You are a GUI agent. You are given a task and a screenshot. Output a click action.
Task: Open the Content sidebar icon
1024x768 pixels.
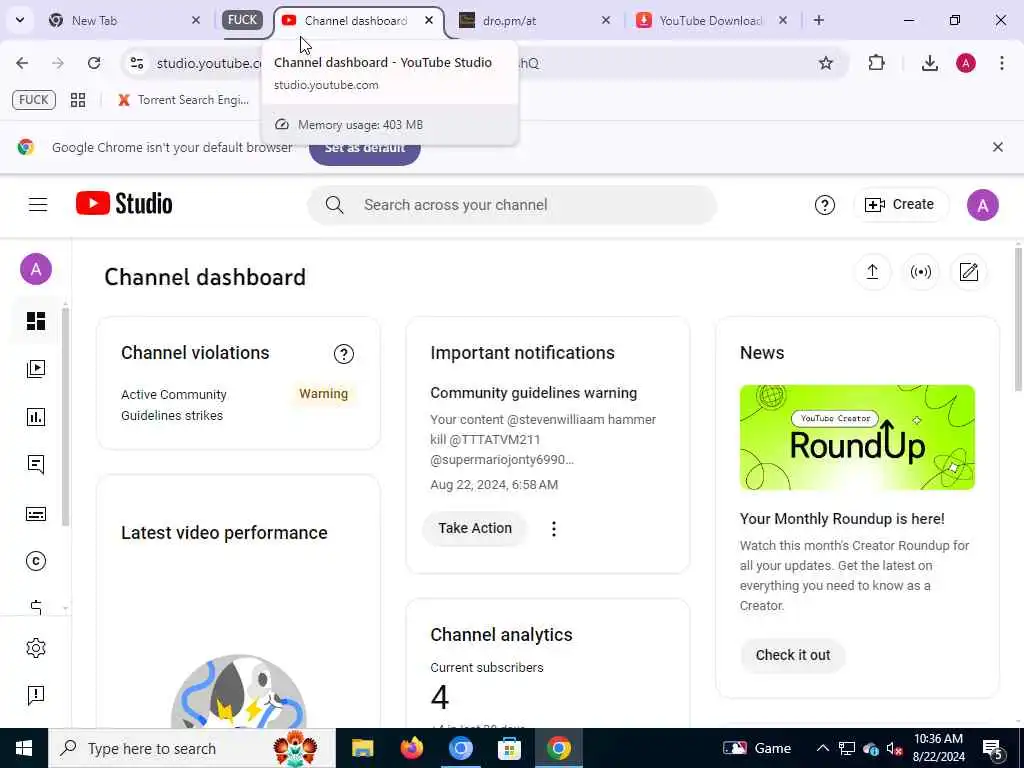[x=36, y=369]
